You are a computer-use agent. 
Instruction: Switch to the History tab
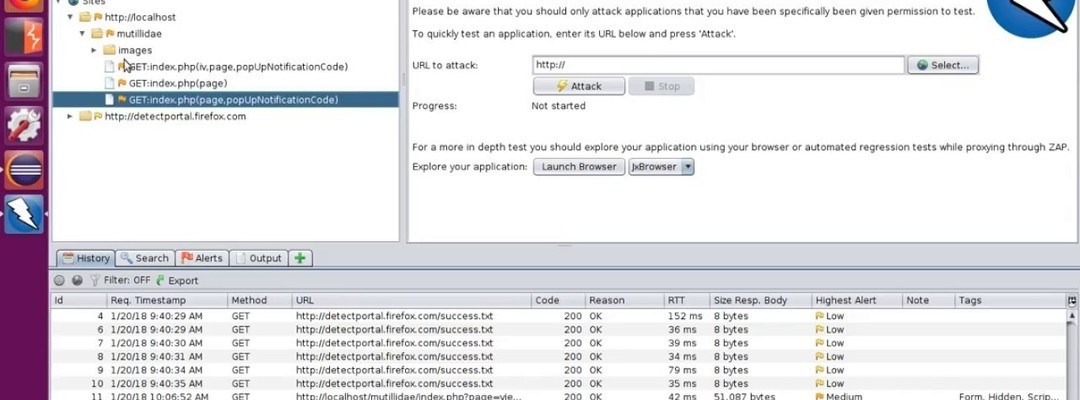86,258
